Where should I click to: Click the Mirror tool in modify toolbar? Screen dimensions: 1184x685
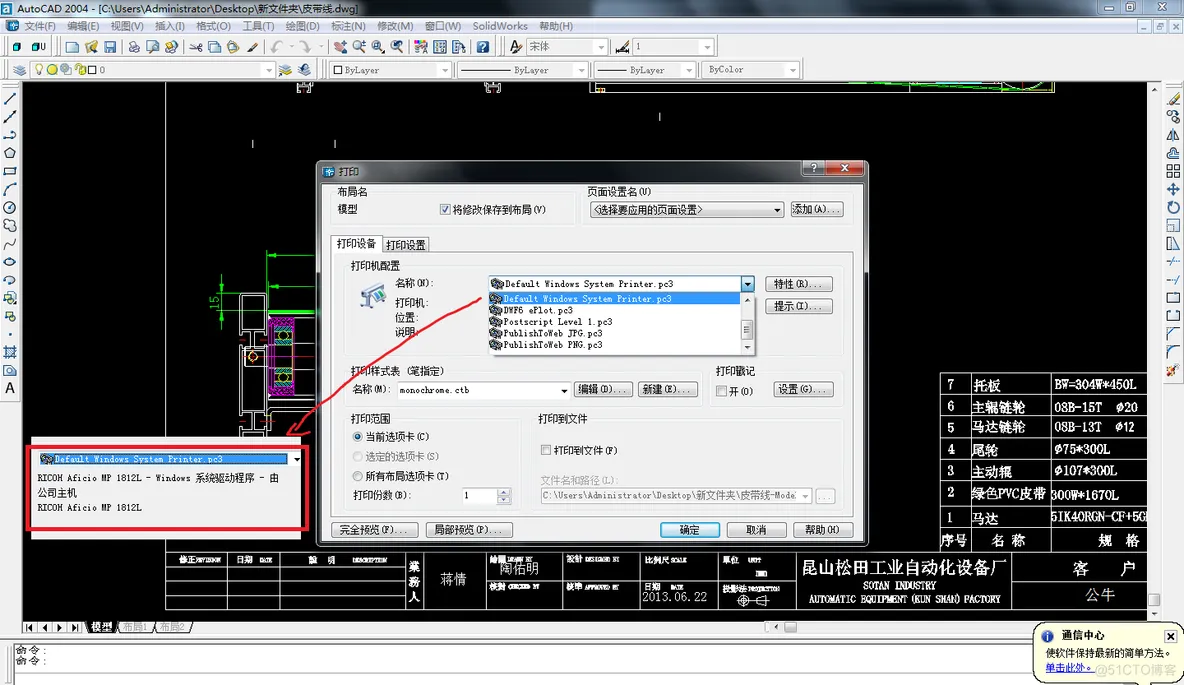pyautogui.click(x=1173, y=135)
